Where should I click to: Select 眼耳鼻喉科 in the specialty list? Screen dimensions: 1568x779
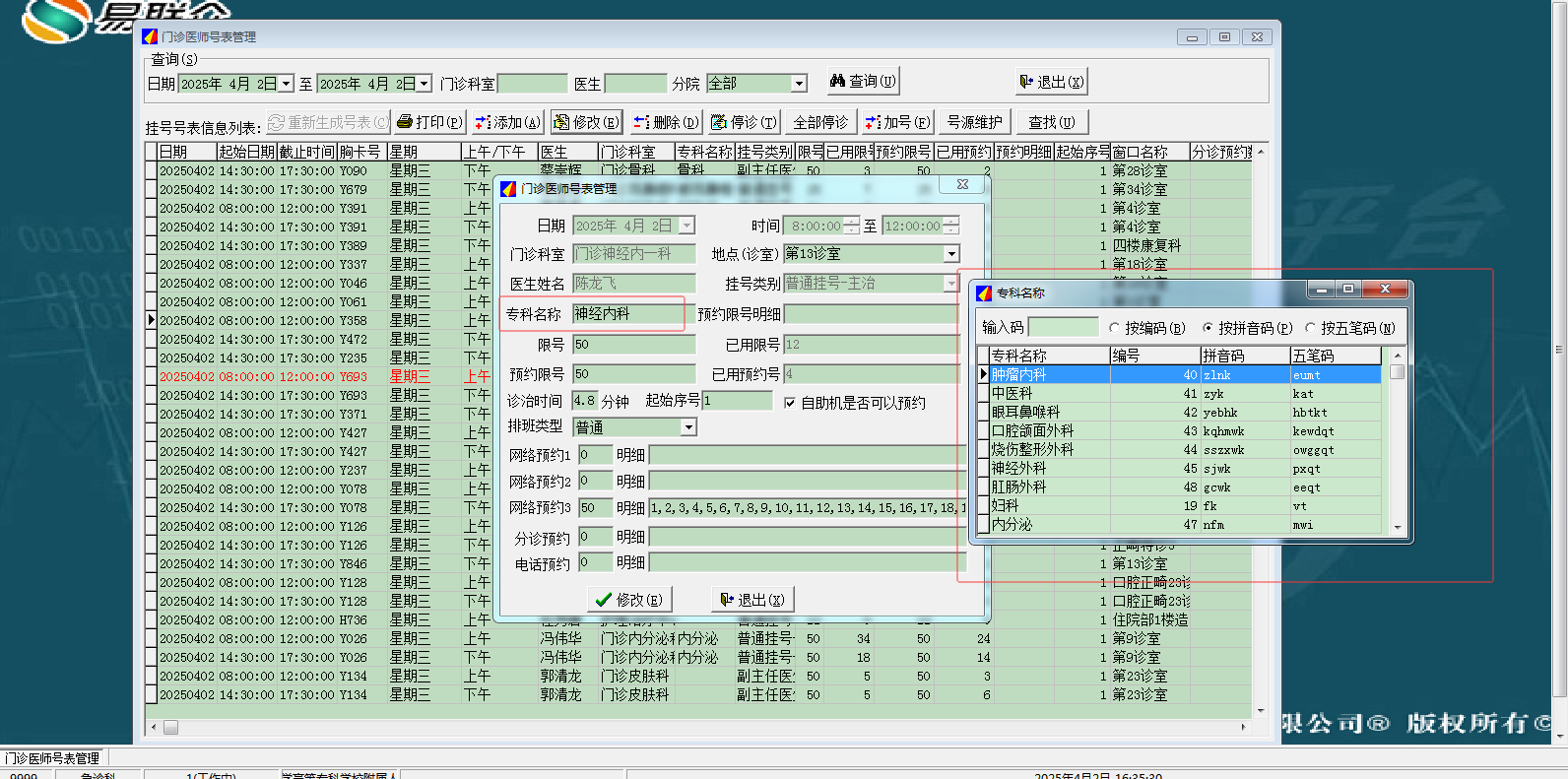coord(1185,412)
